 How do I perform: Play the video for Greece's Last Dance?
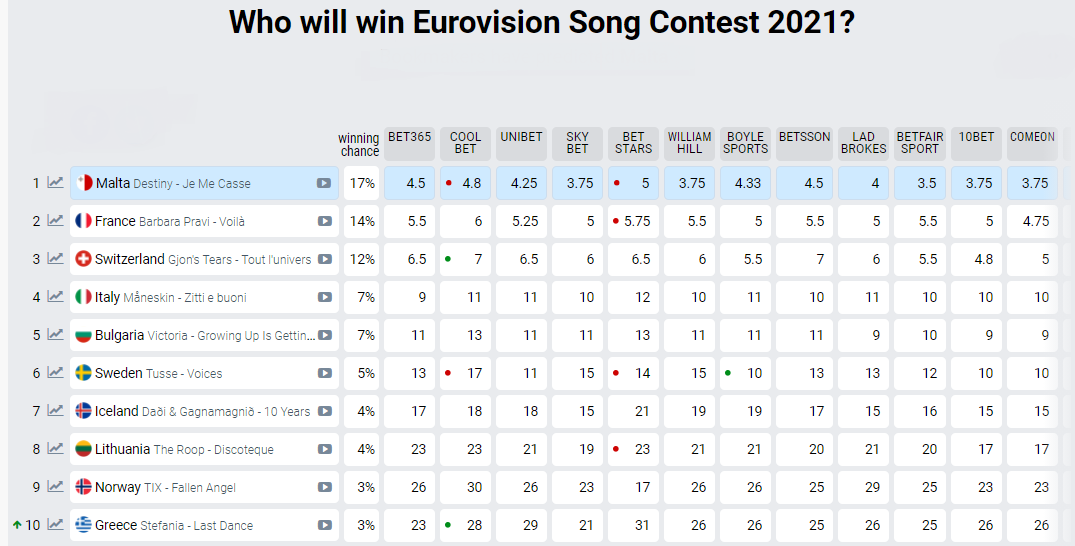[324, 525]
